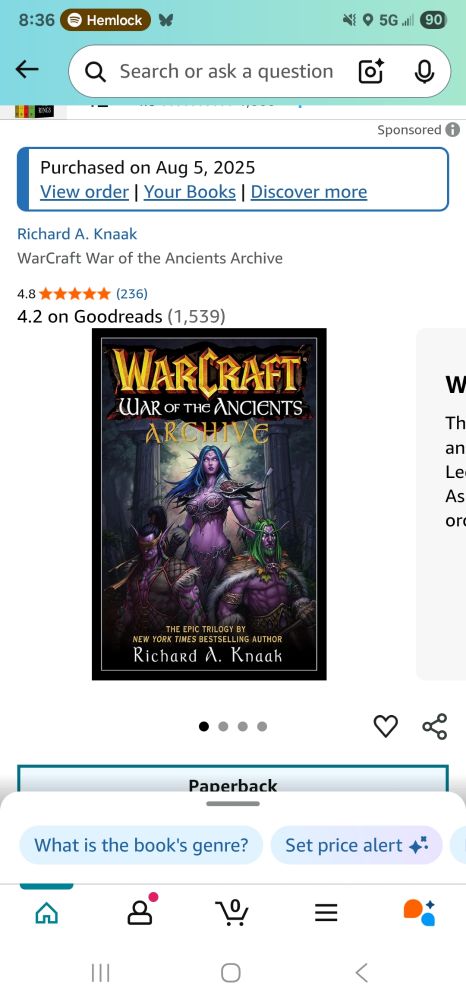Image resolution: width=466 pixels, height=1000 pixels.
Task: Tap the WarCraft book cover image
Action: [209, 504]
